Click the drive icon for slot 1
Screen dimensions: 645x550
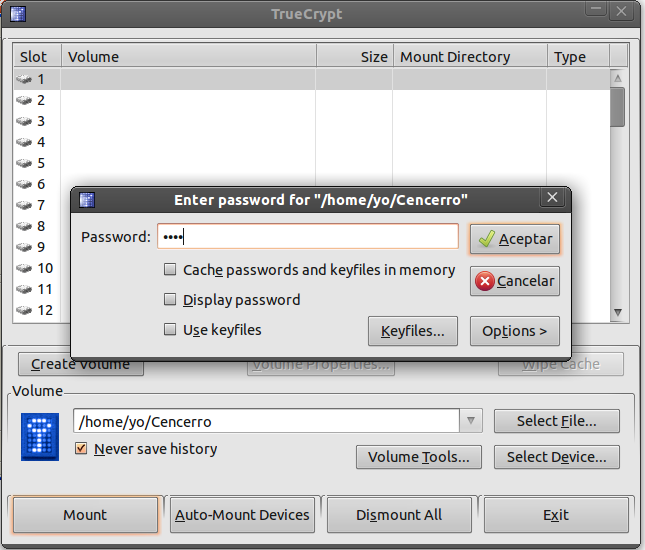[25, 79]
